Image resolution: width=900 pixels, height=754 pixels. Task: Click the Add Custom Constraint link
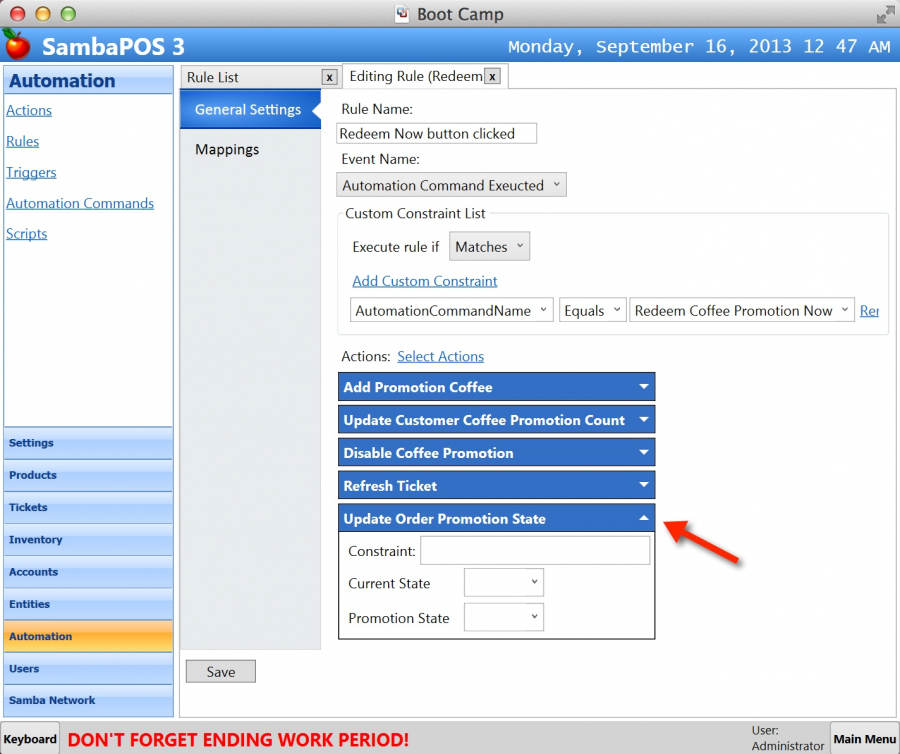point(425,281)
